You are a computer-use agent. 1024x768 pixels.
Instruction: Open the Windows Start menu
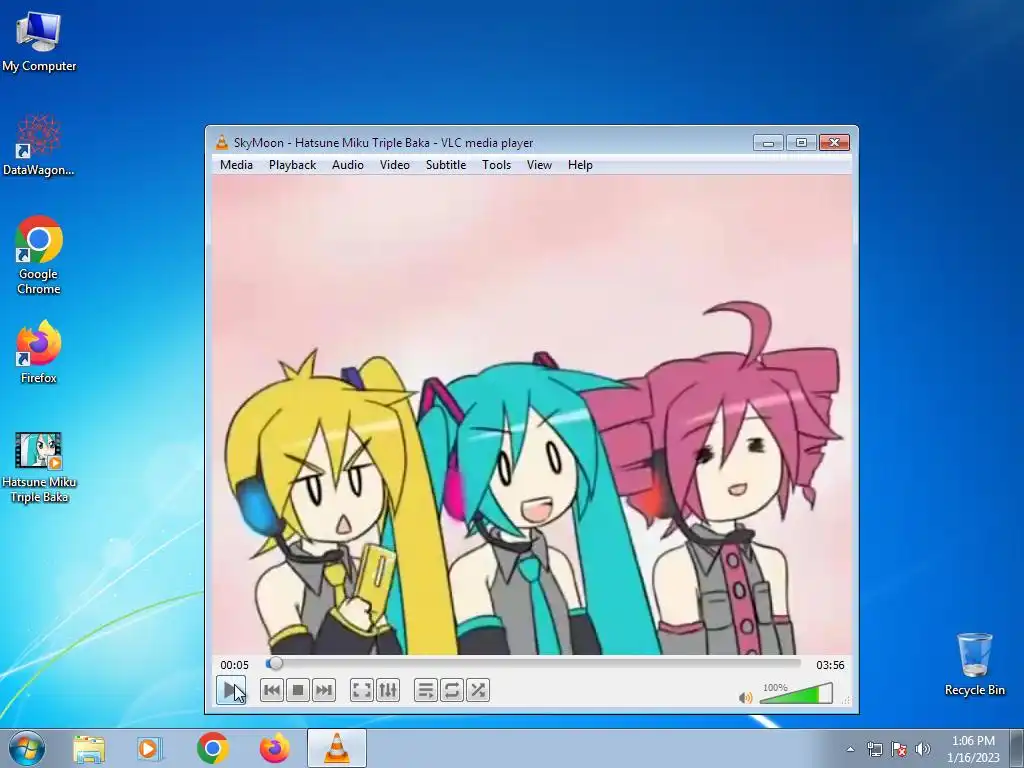click(x=27, y=748)
